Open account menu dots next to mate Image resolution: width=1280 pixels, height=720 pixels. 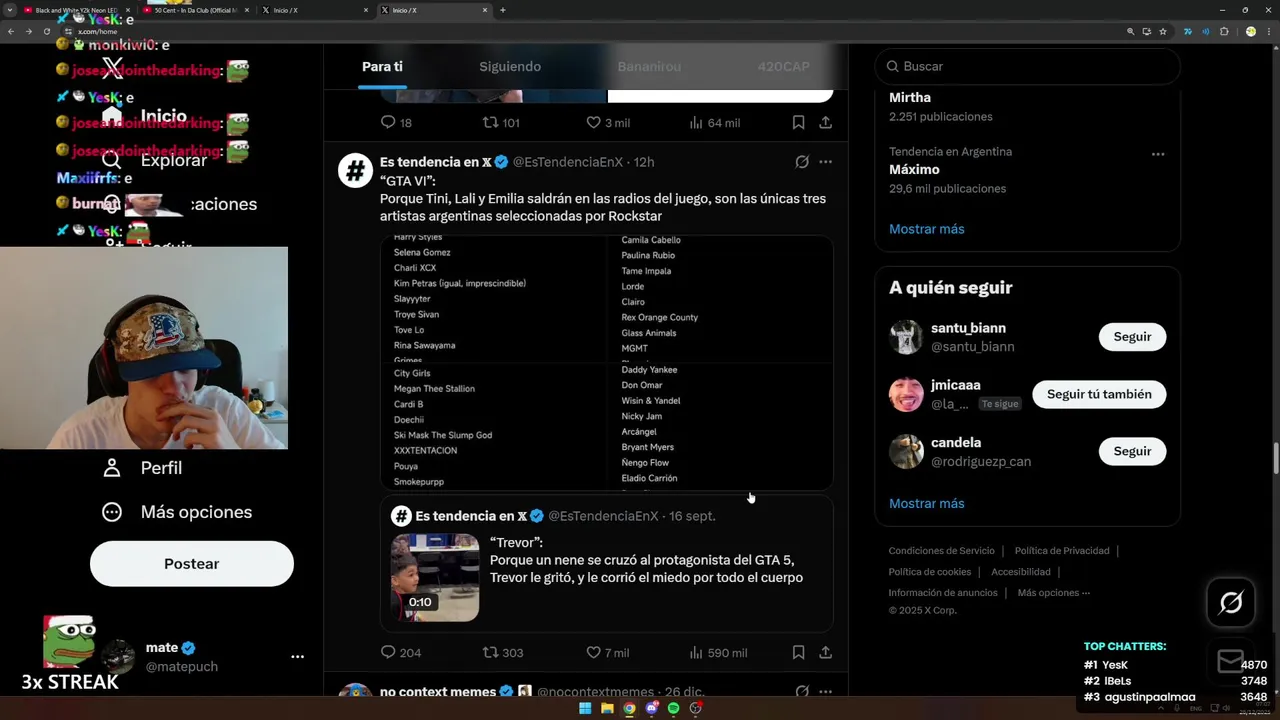tap(297, 657)
